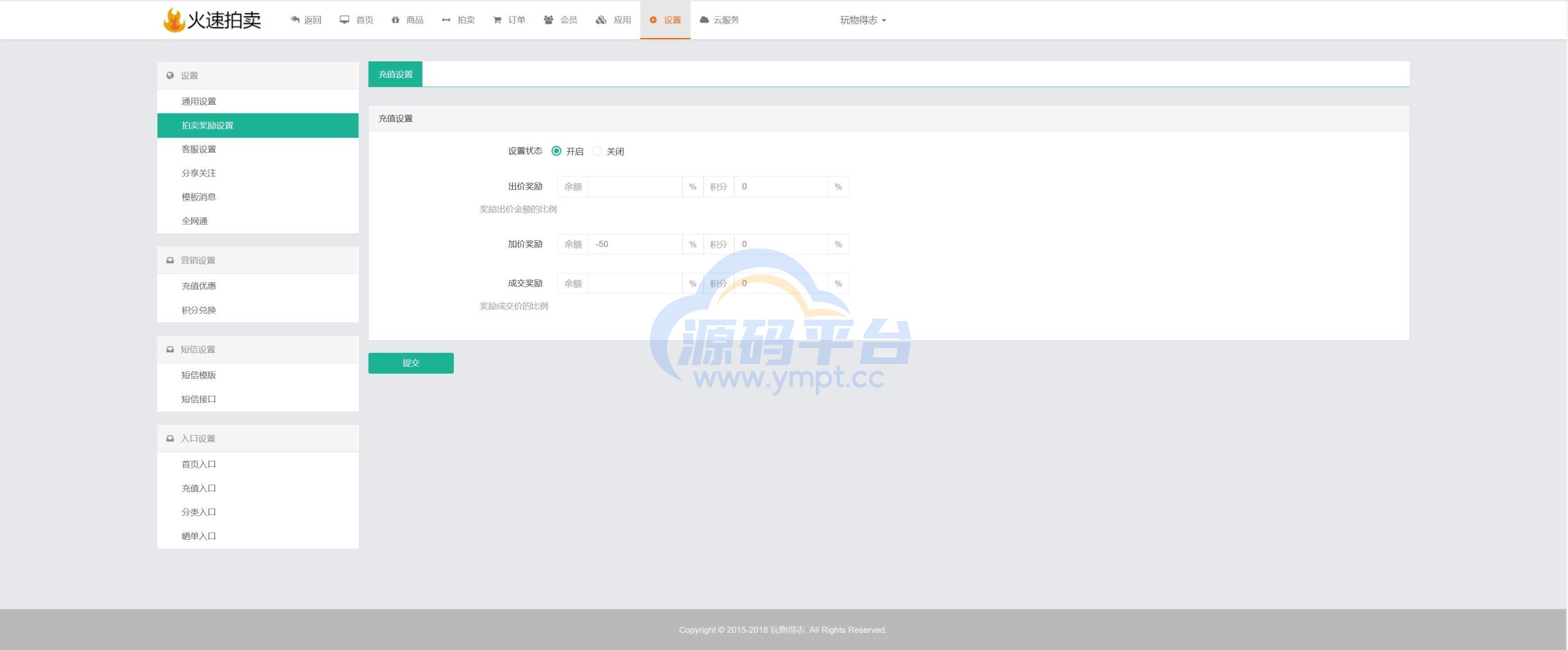This screenshot has height=650, width=1568.
Task: Click the 奖励出价金额的比例 hint text
Action: click(518, 210)
